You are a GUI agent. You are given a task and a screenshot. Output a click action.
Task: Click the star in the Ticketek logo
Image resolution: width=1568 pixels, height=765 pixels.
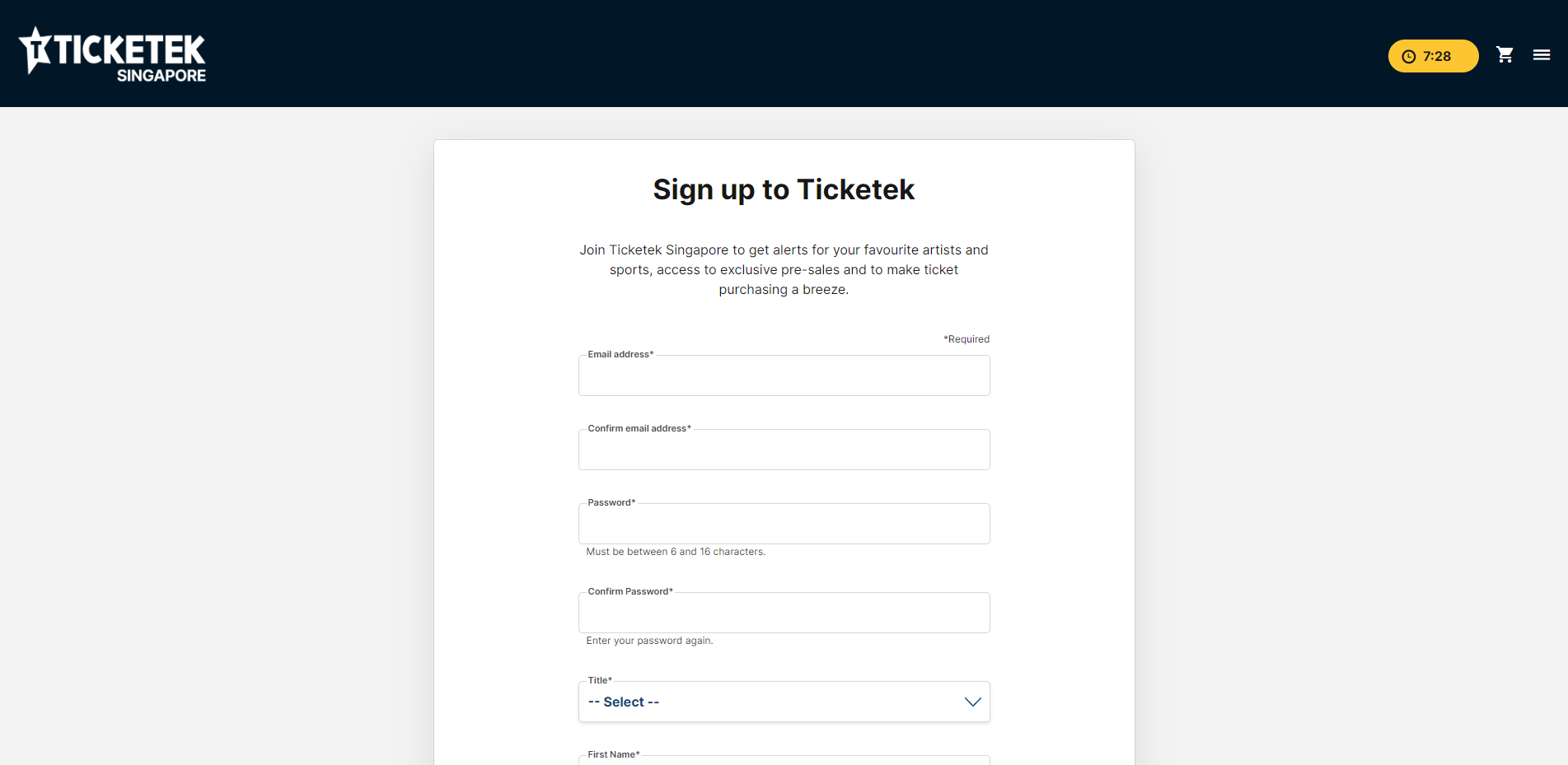(37, 45)
